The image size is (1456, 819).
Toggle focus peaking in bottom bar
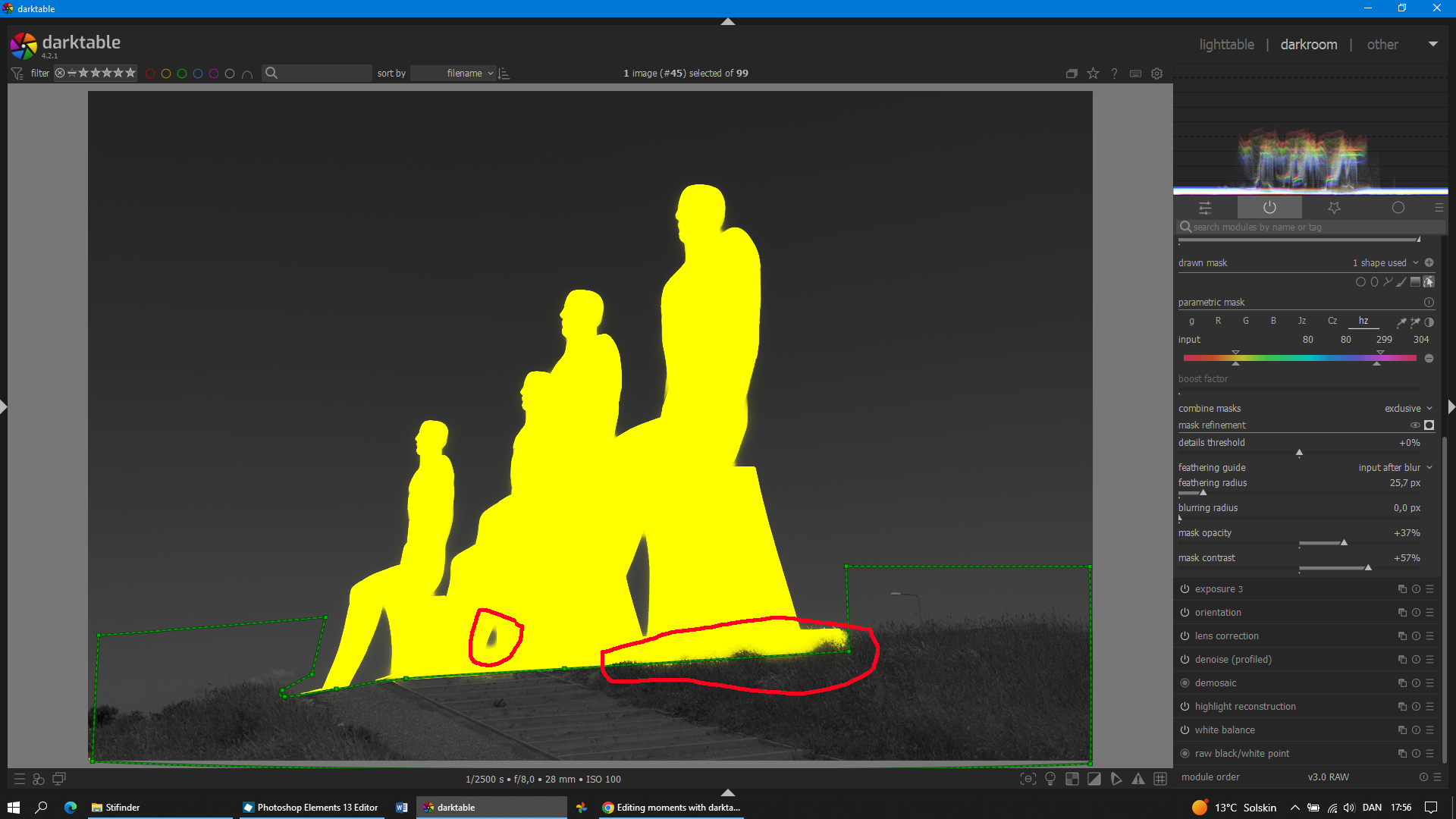pos(1028,779)
